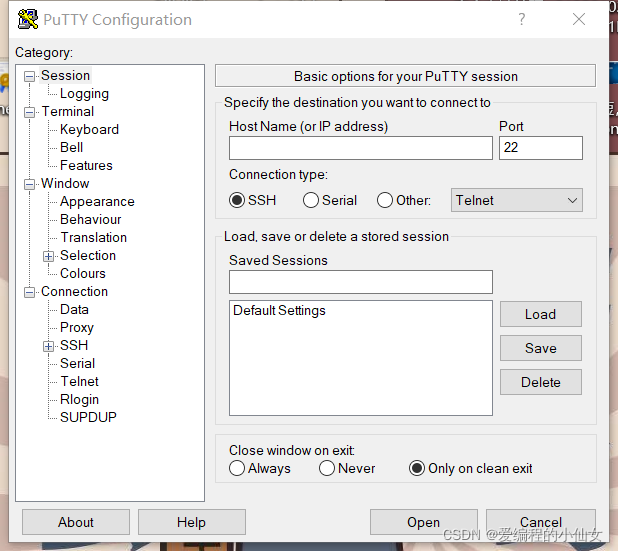
Task: Click the Open button to connect
Action: 424,522
